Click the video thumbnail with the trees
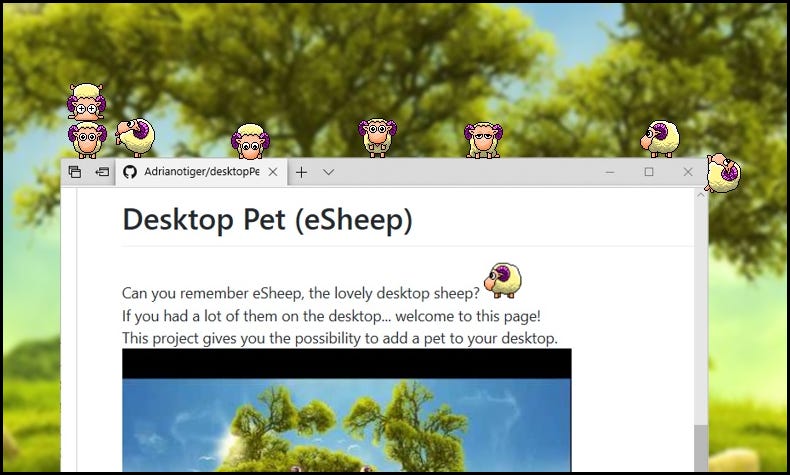This screenshot has width=790, height=475. click(x=347, y=410)
